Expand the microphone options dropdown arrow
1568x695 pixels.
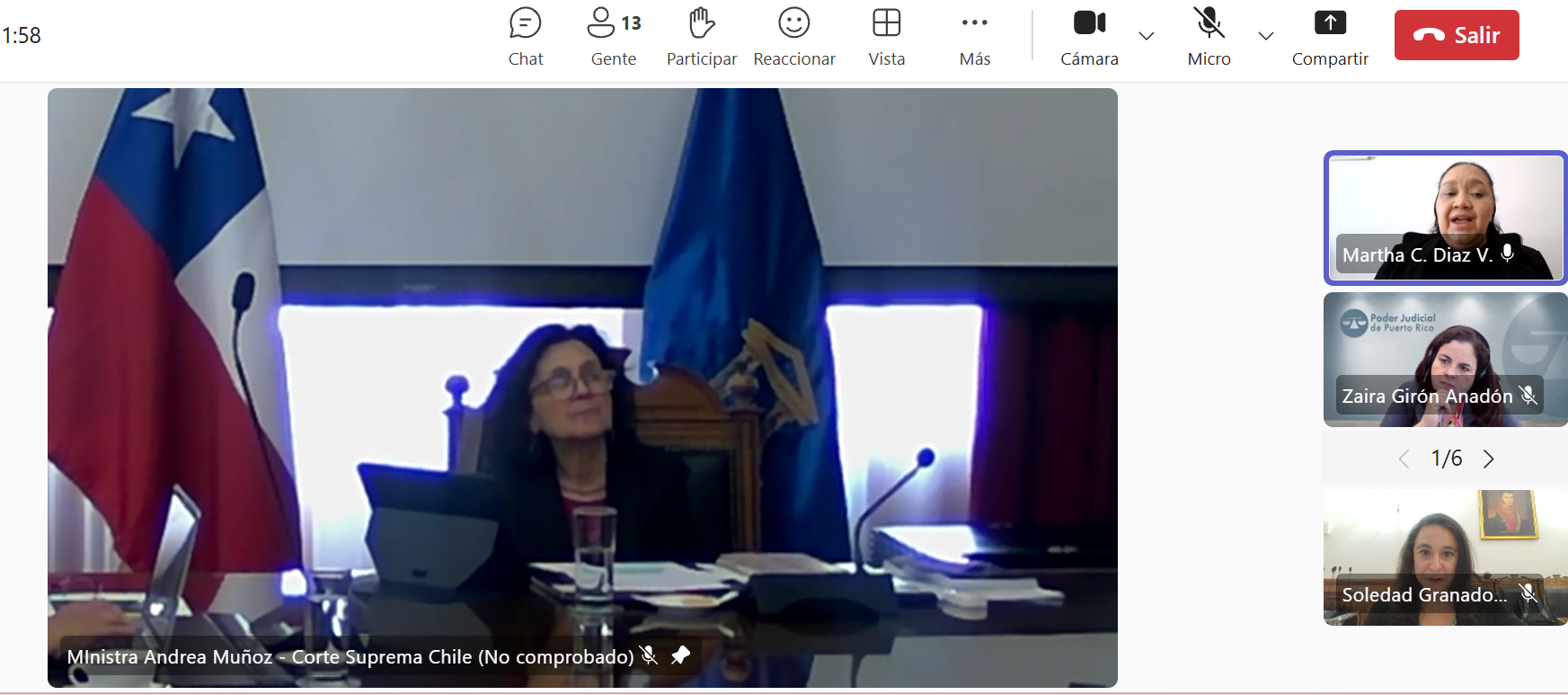[1265, 36]
